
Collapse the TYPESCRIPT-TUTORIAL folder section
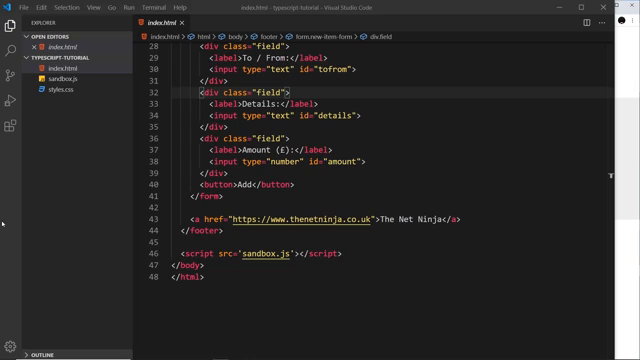[x=27, y=58]
